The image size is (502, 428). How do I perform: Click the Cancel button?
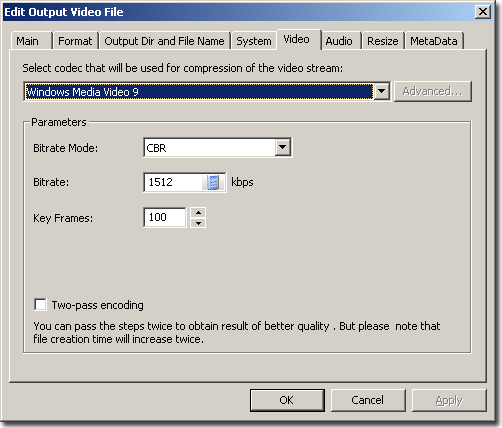point(368,400)
